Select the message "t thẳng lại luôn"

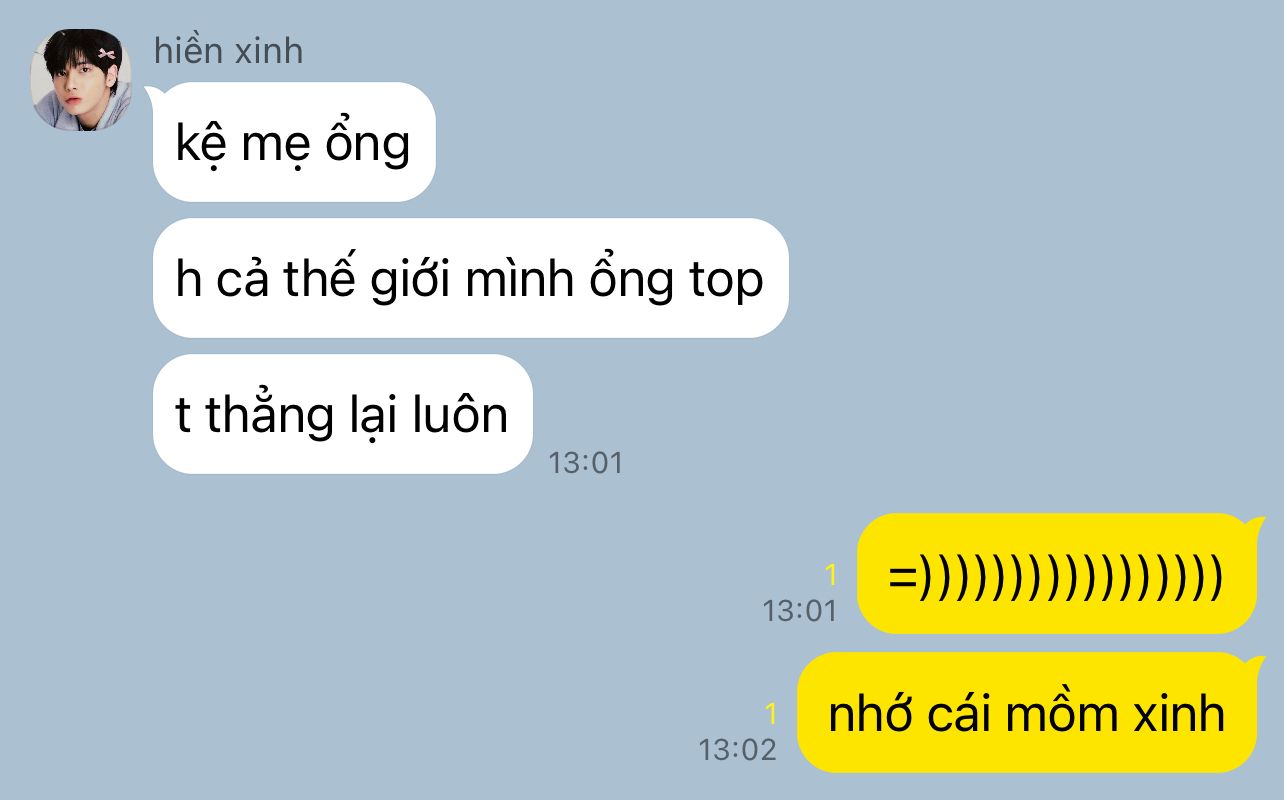tap(343, 414)
